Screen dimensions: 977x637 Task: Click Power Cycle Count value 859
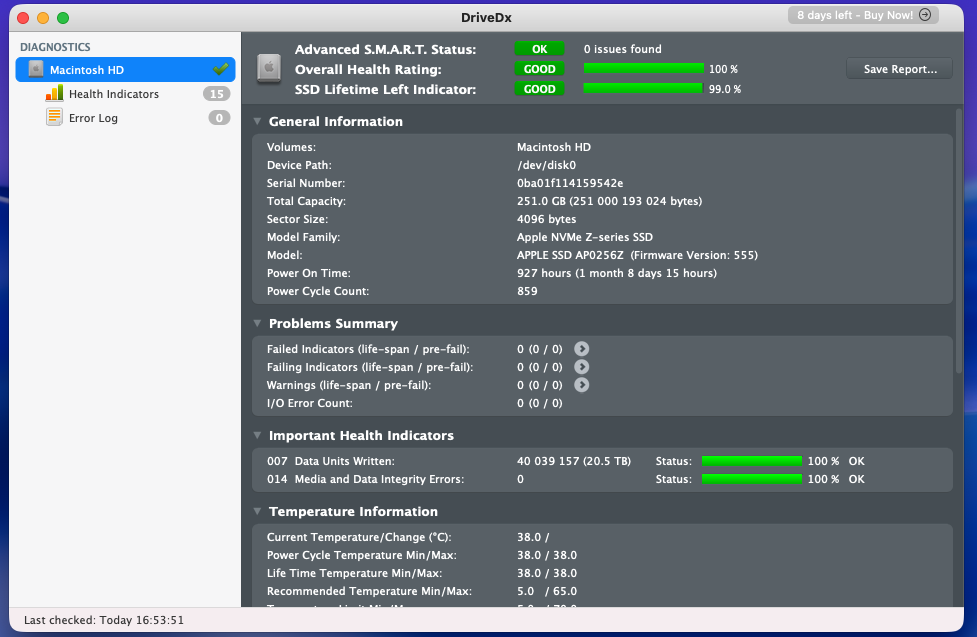[x=527, y=291]
